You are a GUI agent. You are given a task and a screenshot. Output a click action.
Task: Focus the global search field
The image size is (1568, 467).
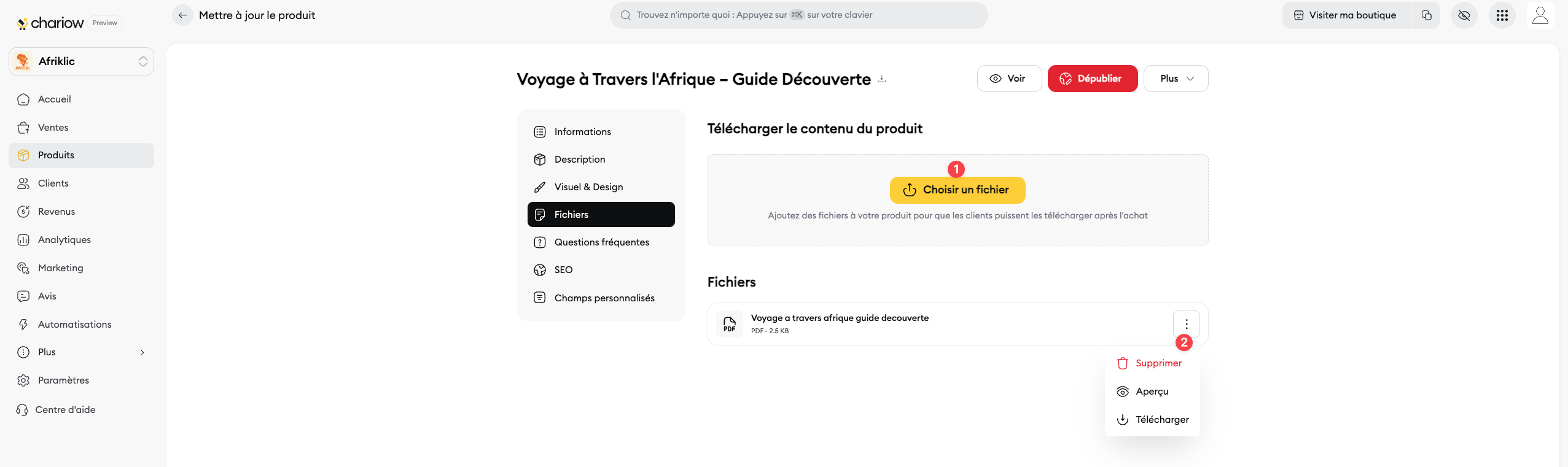(798, 15)
